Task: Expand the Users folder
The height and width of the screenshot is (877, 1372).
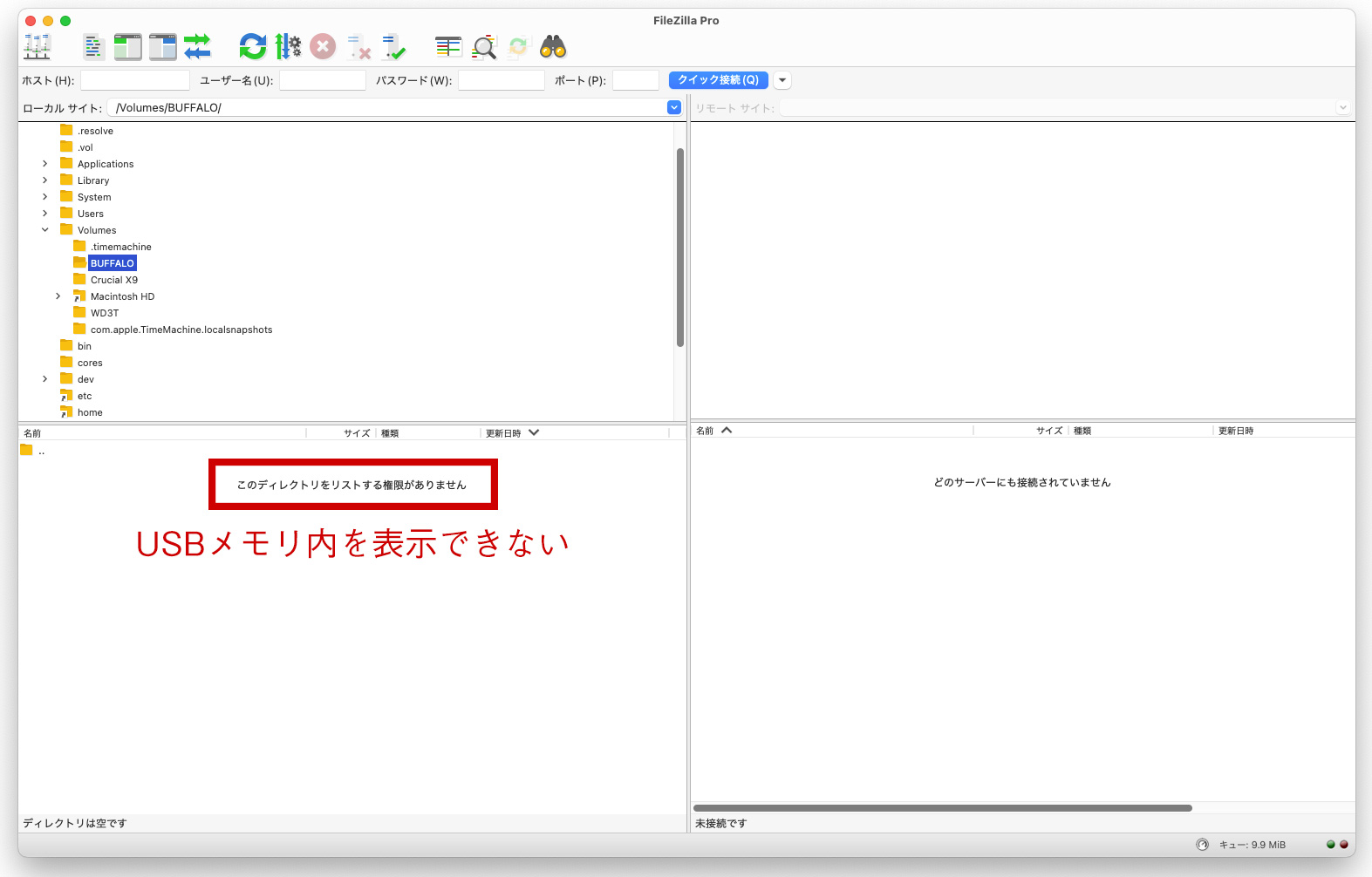Action: (45, 214)
